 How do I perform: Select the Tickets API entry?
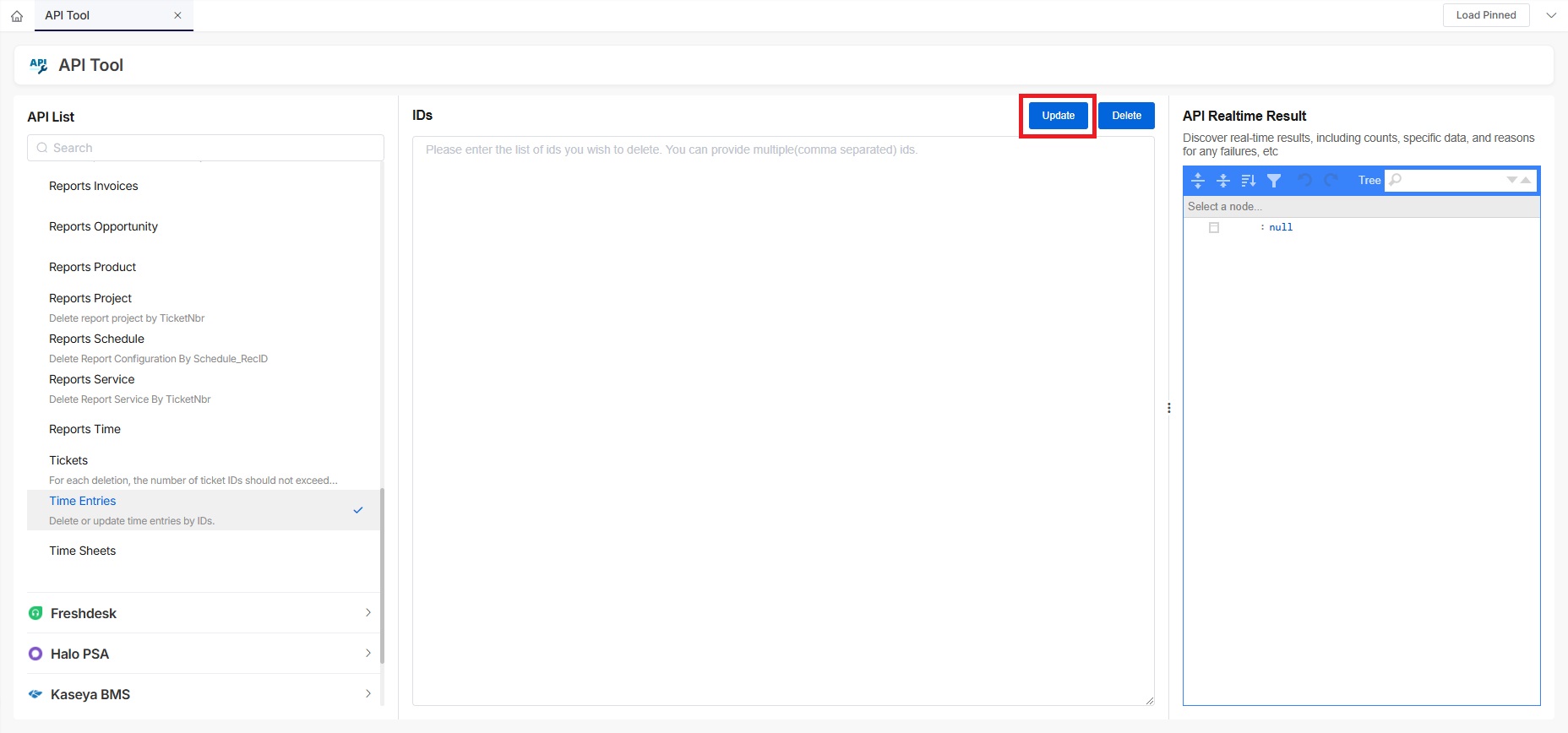pyautogui.click(x=68, y=461)
